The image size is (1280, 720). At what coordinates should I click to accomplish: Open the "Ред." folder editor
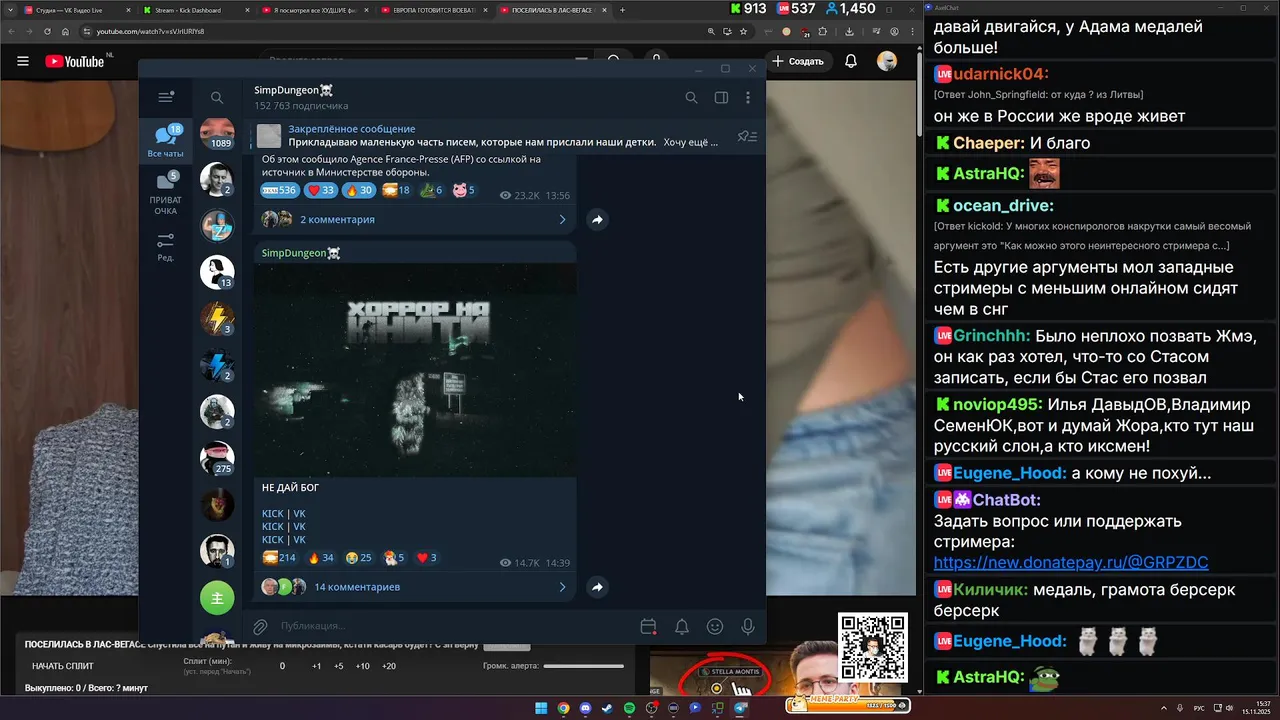pos(166,247)
